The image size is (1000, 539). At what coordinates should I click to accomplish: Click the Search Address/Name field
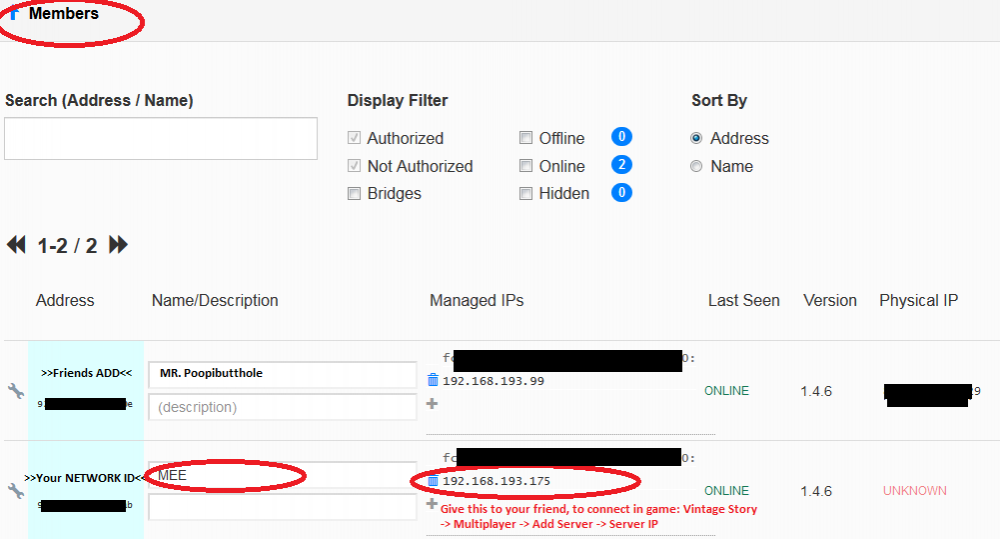(161, 139)
